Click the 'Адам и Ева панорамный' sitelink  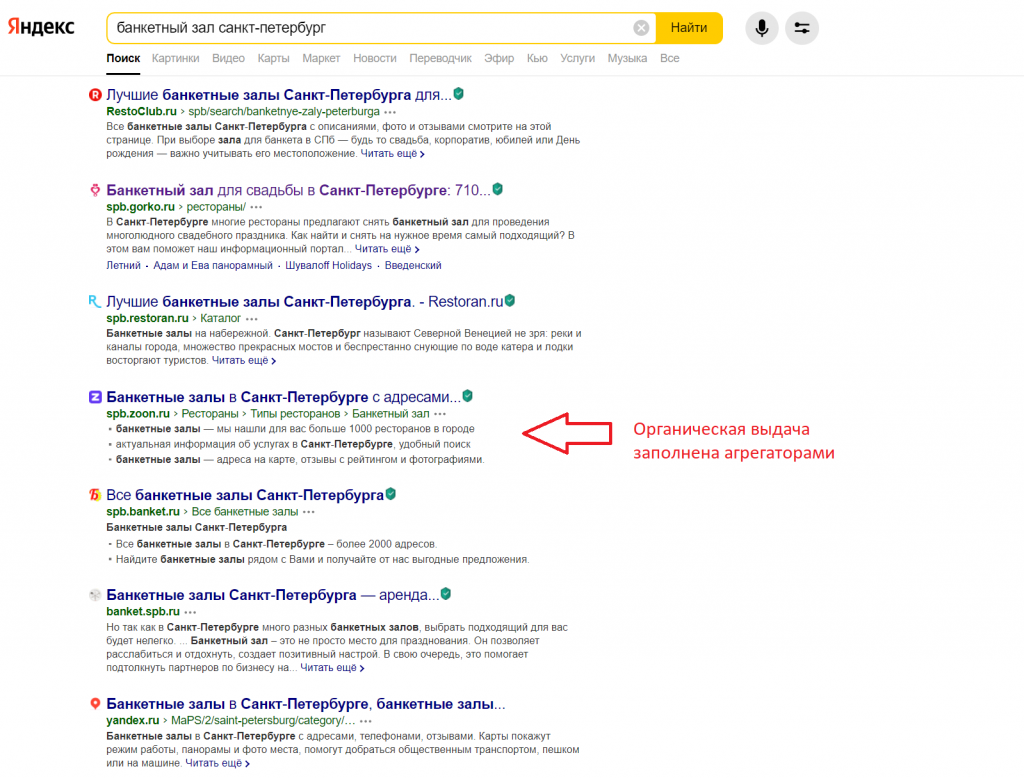213,265
